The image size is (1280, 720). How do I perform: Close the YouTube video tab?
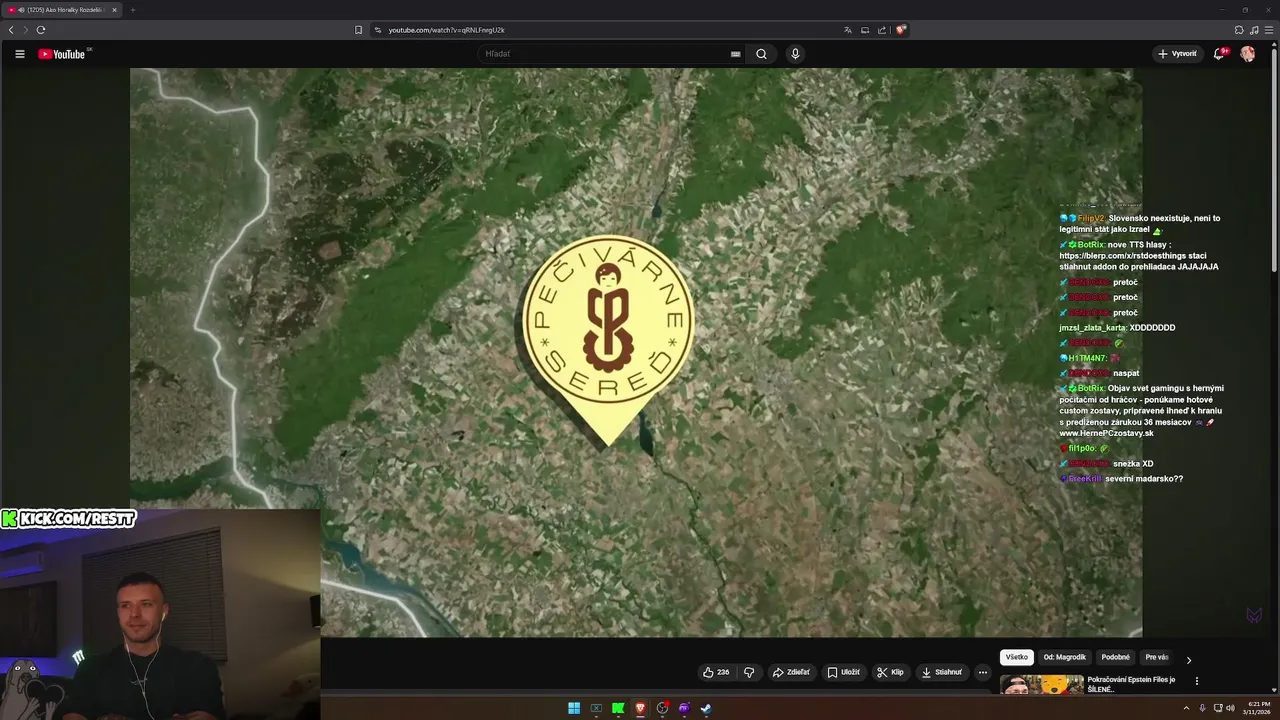coord(114,10)
